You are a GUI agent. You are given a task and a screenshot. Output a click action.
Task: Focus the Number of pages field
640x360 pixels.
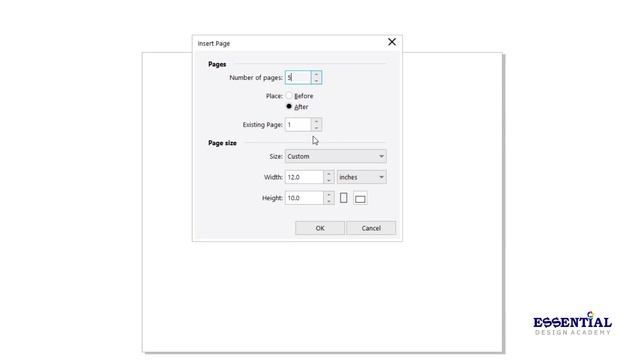click(x=298, y=78)
